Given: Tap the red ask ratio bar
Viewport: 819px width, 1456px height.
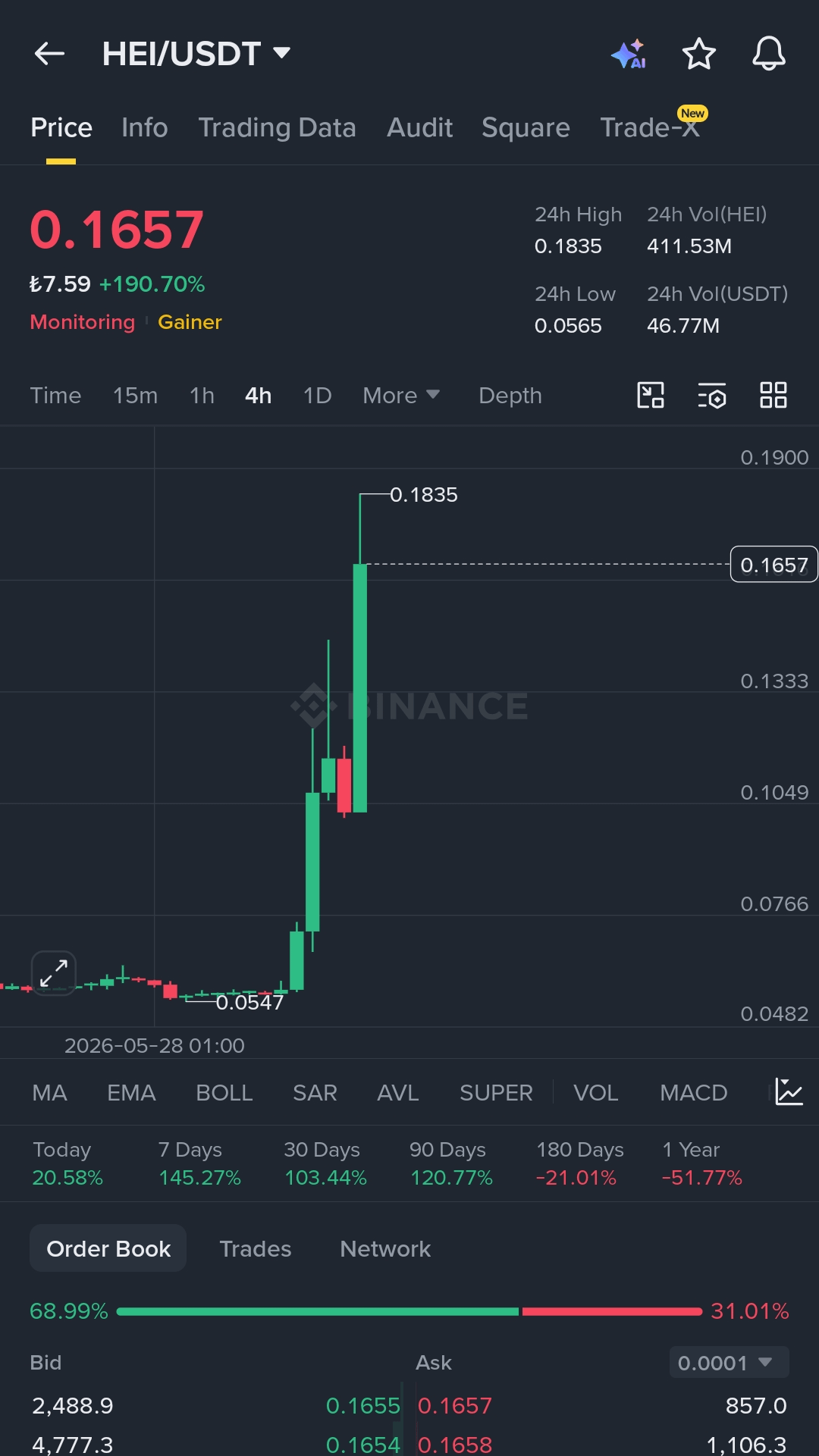Looking at the screenshot, I should click(612, 1311).
